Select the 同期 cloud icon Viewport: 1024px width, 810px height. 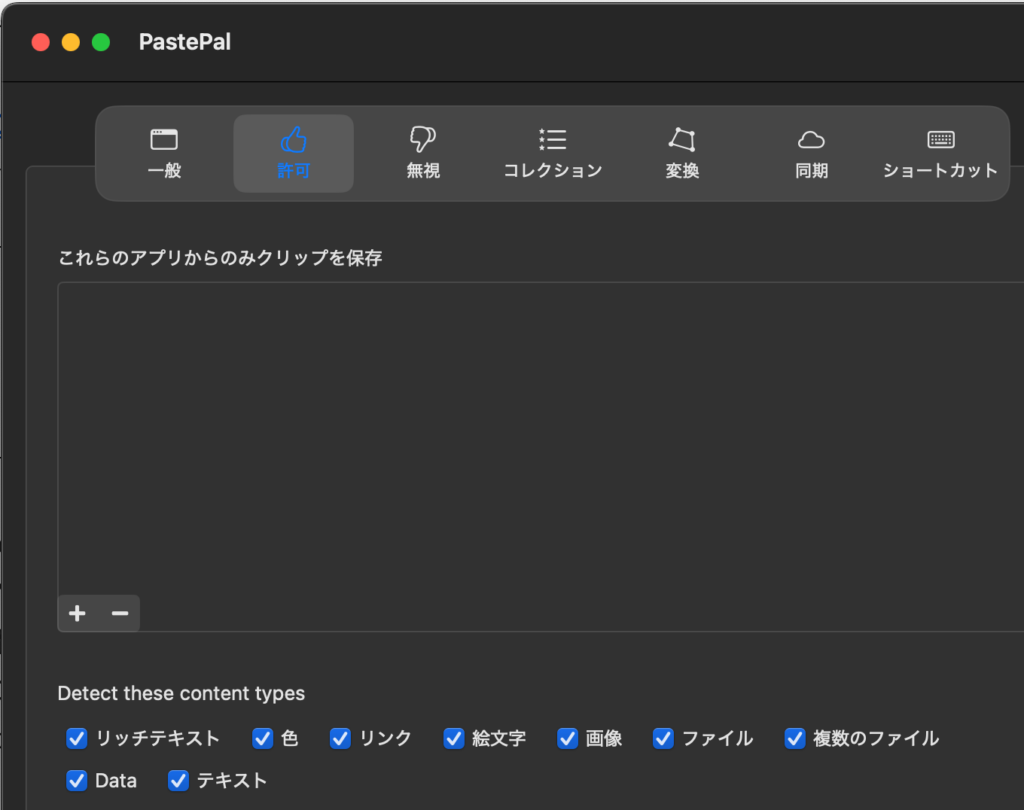click(x=811, y=140)
